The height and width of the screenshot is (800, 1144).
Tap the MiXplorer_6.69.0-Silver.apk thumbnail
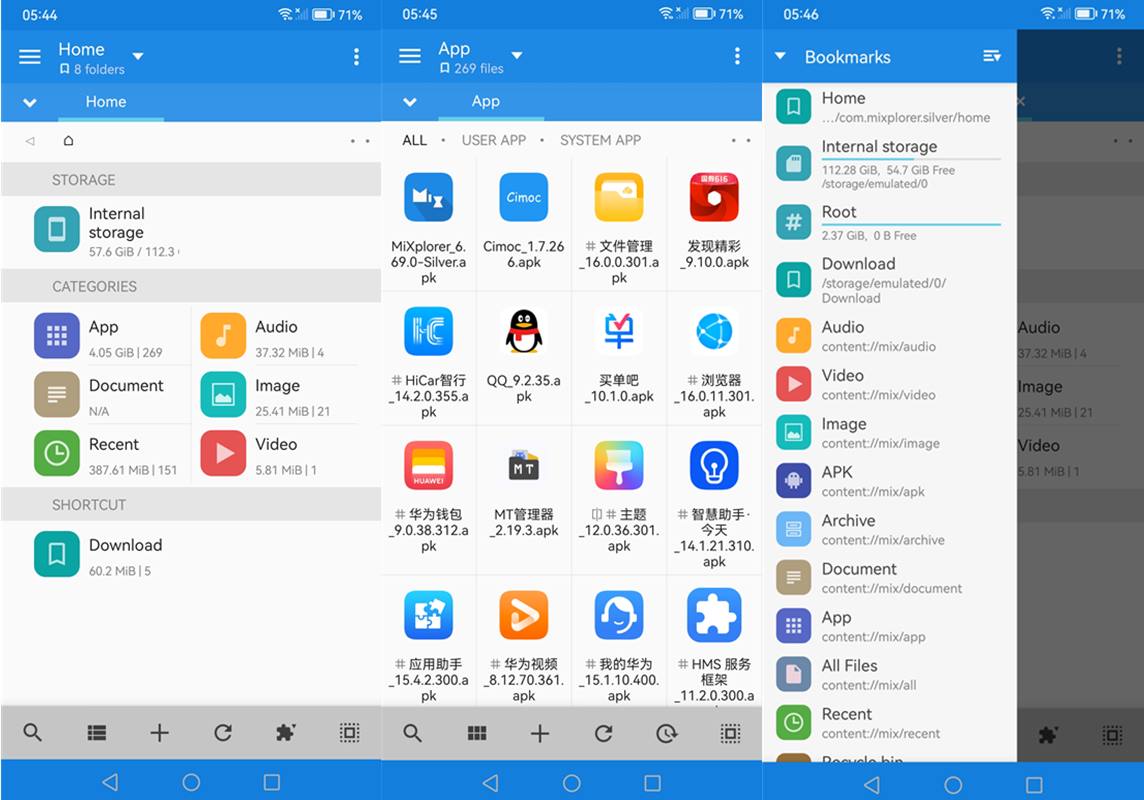pyautogui.click(x=428, y=197)
